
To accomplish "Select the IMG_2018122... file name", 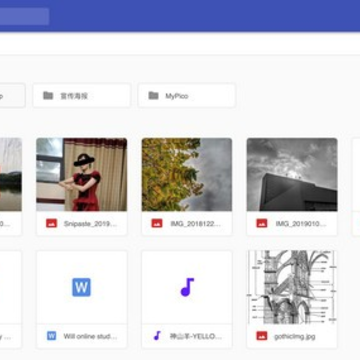I will click(x=195, y=224).
